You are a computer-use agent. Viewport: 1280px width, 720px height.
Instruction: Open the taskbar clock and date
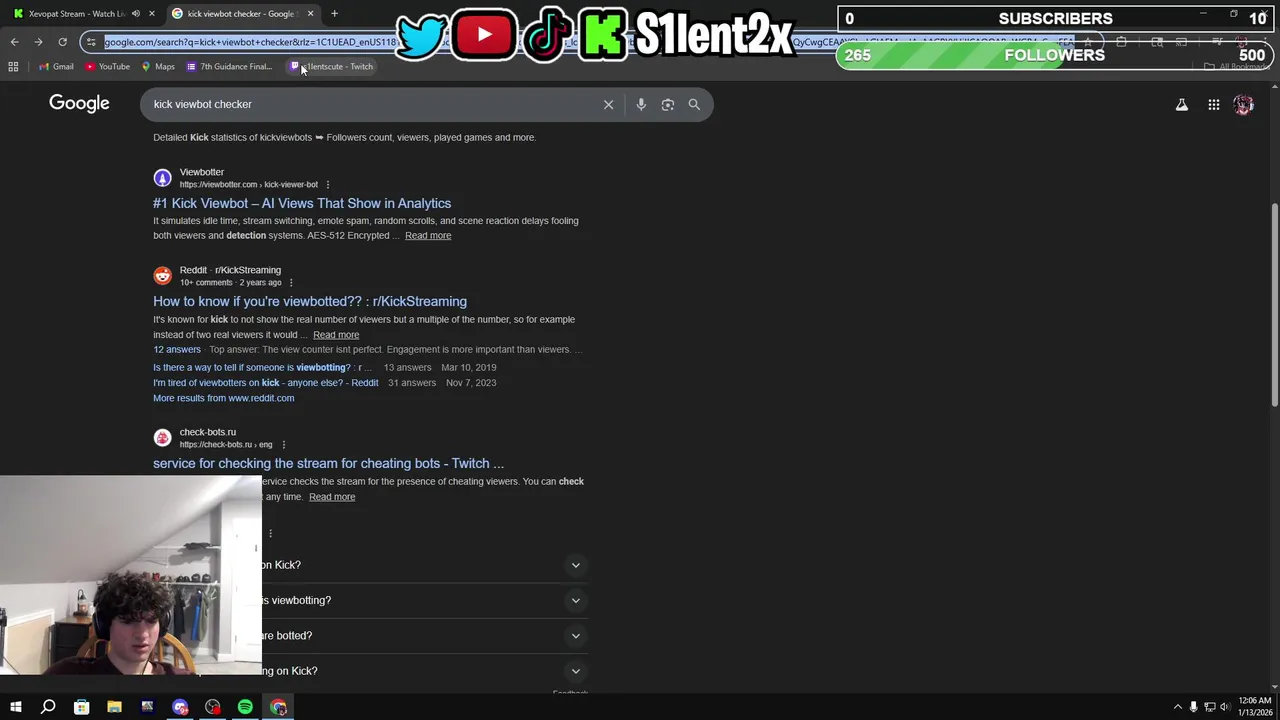coord(1254,707)
